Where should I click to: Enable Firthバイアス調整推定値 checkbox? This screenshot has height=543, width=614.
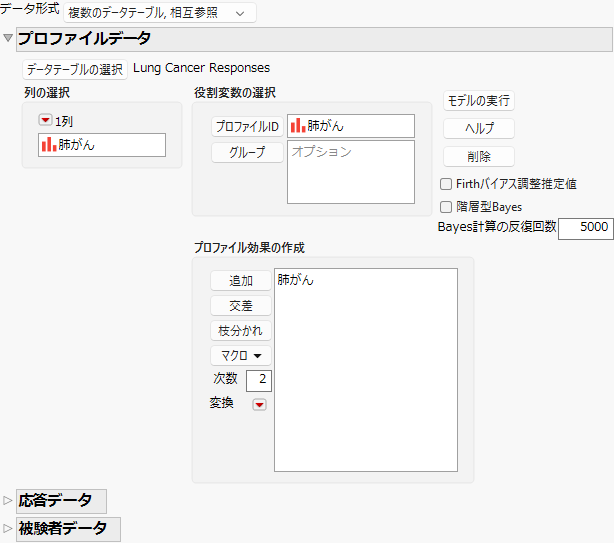click(x=446, y=184)
